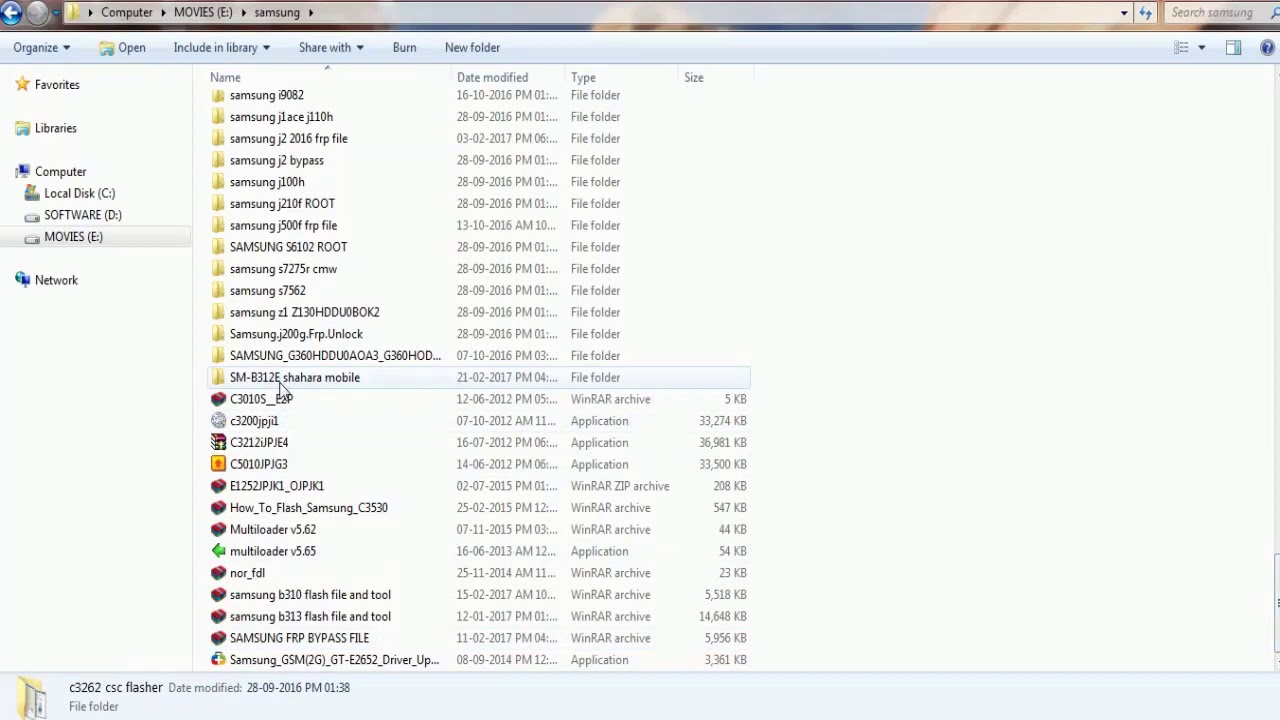Select the SM-B312E shahara mobile folder name
The image size is (1280, 720).
[x=295, y=378]
